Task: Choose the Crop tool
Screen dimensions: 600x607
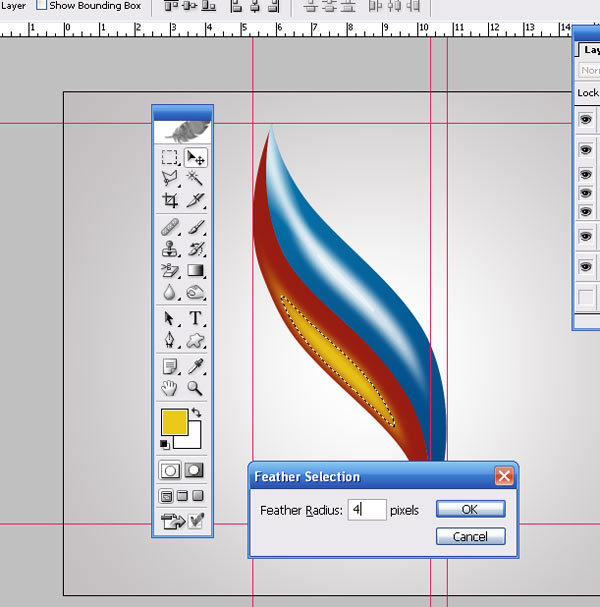Action: click(171, 201)
